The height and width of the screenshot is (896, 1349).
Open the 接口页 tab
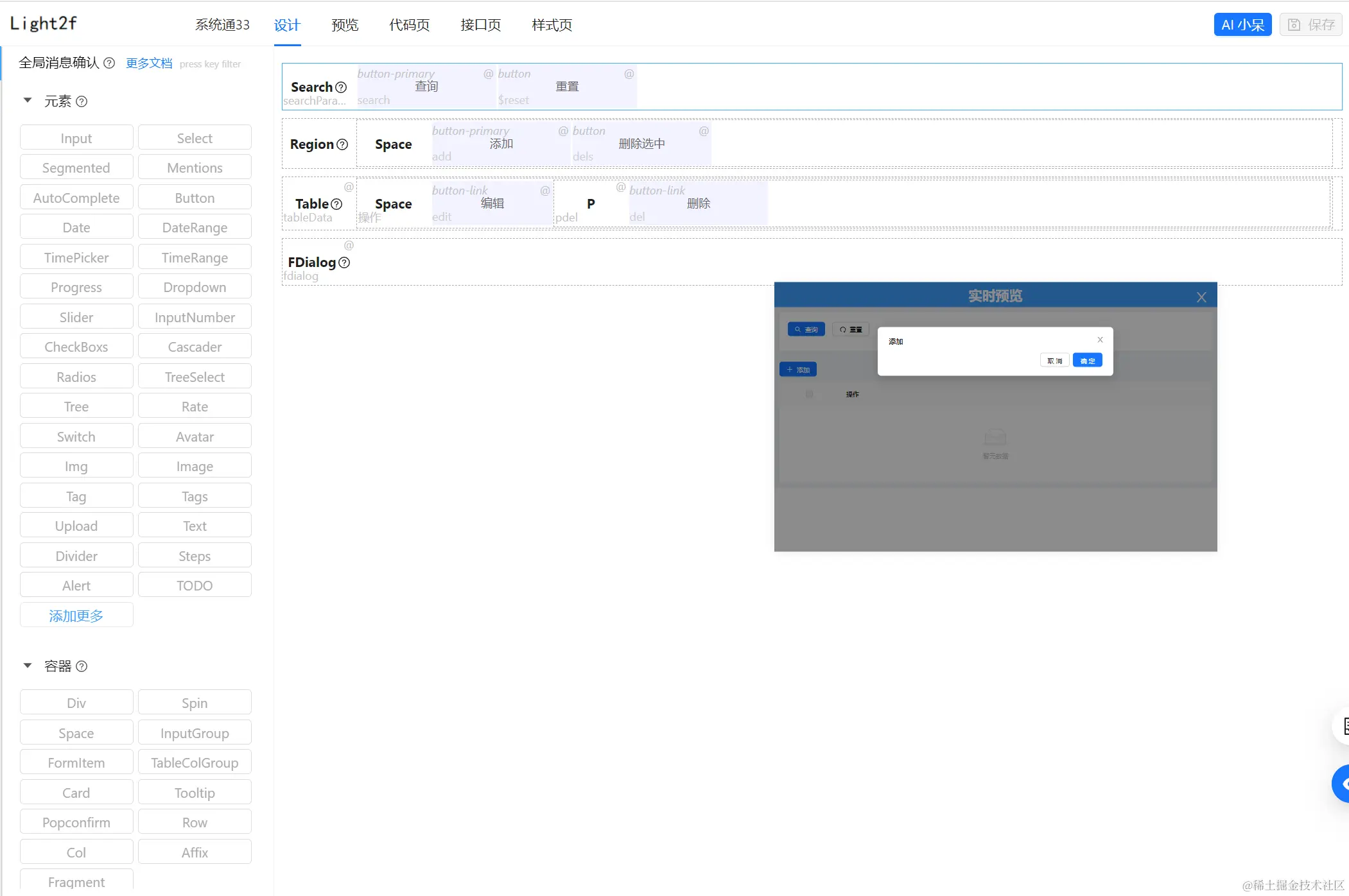(480, 25)
